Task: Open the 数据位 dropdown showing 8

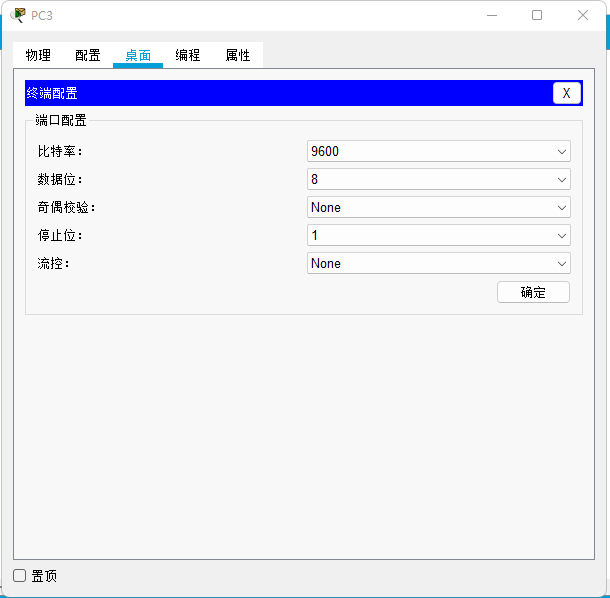Action: pos(438,179)
